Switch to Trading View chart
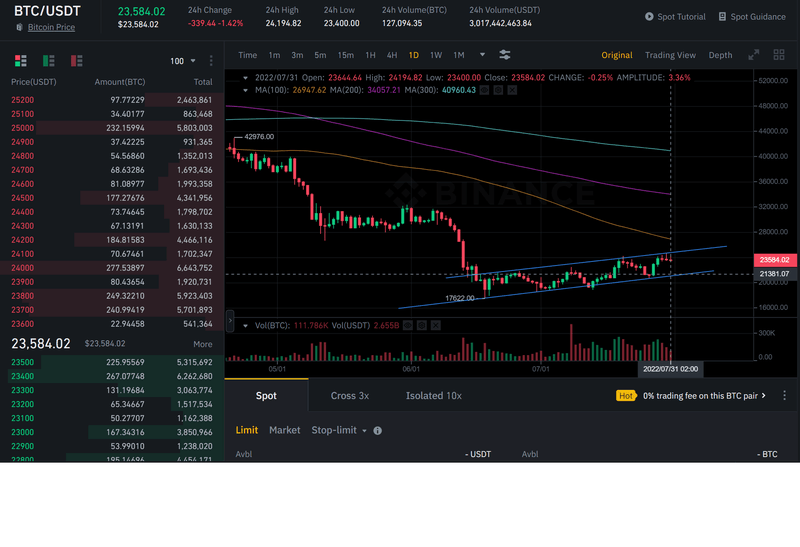 pos(670,55)
